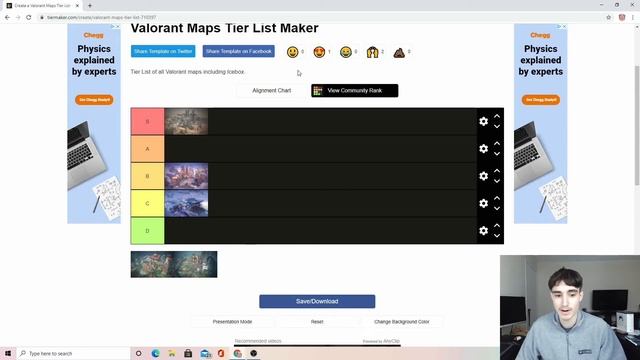
Task: Enter Presentation Mode
Action: 232,322
